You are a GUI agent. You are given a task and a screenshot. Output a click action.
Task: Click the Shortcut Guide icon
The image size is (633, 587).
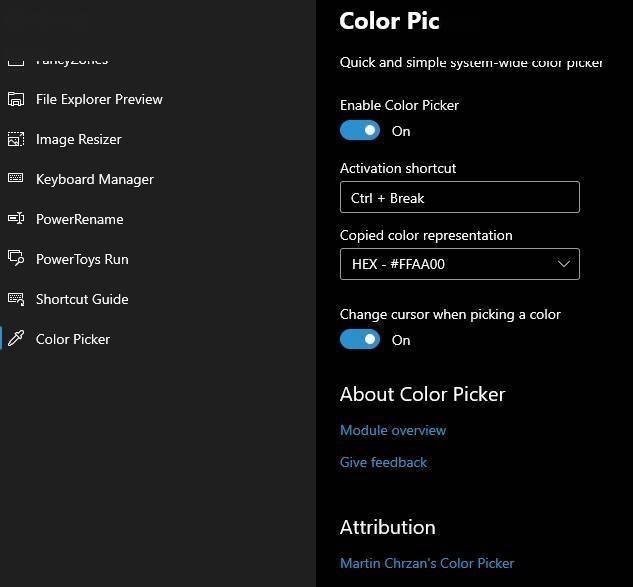pos(16,299)
